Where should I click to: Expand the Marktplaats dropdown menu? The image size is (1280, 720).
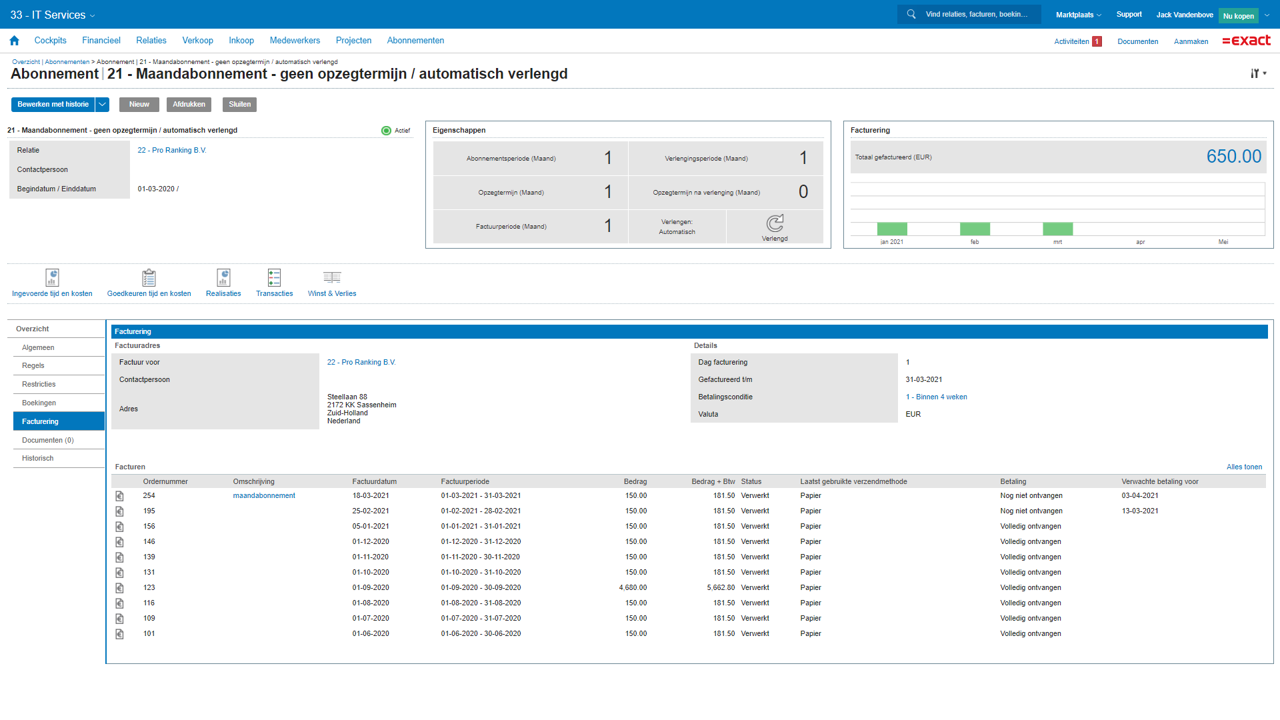[1078, 15]
